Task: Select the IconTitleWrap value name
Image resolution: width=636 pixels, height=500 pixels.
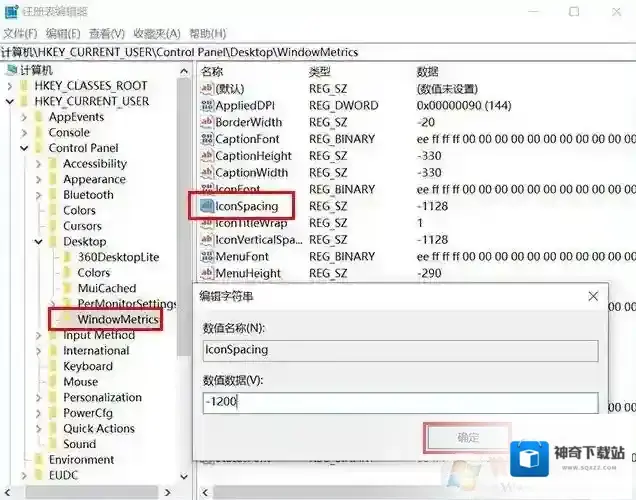Action: coord(251,223)
